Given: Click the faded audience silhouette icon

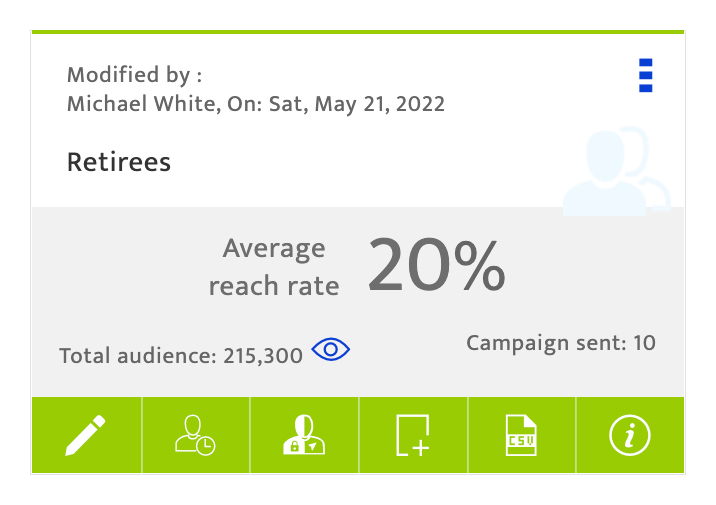Looking at the screenshot, I should tap(616, 171).
